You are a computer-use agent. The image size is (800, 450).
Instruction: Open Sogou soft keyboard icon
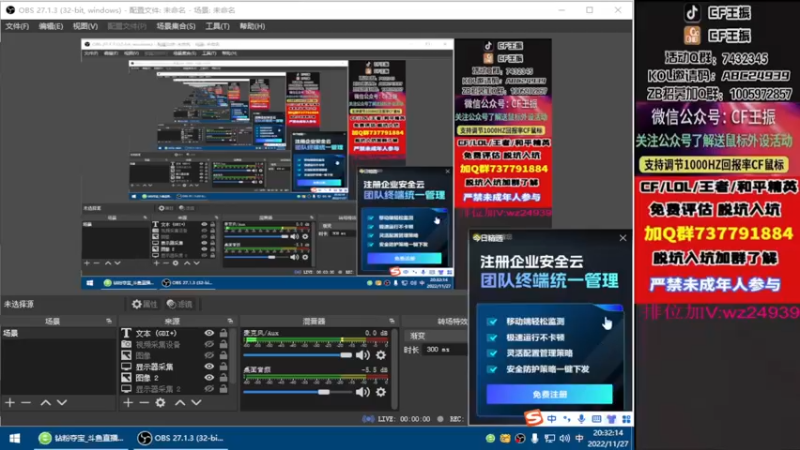(x=596, y=419)
